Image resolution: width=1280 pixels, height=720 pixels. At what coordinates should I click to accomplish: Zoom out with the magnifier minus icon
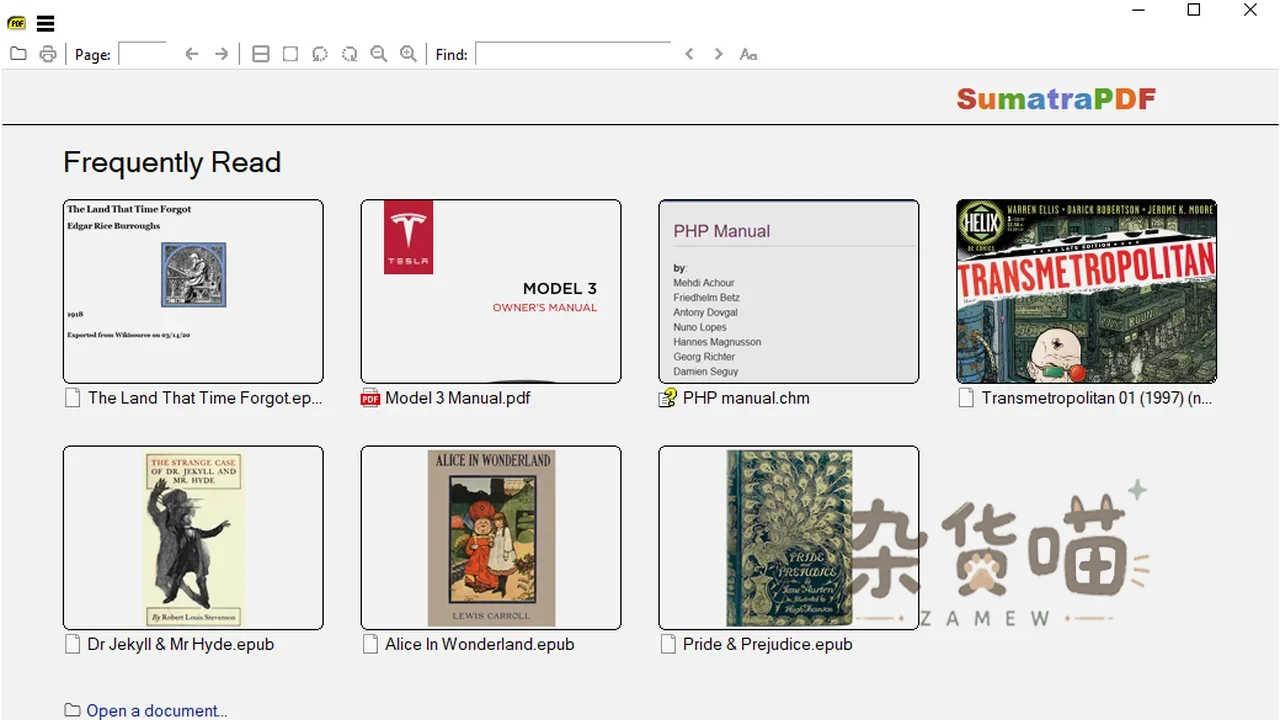pos(379,54)
